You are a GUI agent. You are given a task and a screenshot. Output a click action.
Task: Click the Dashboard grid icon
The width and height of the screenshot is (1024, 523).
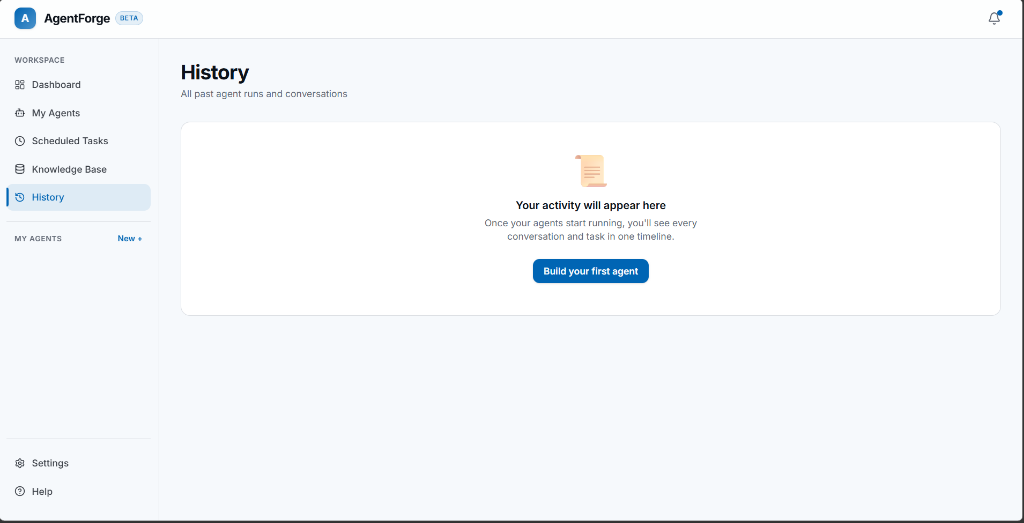tap(20, 85)
